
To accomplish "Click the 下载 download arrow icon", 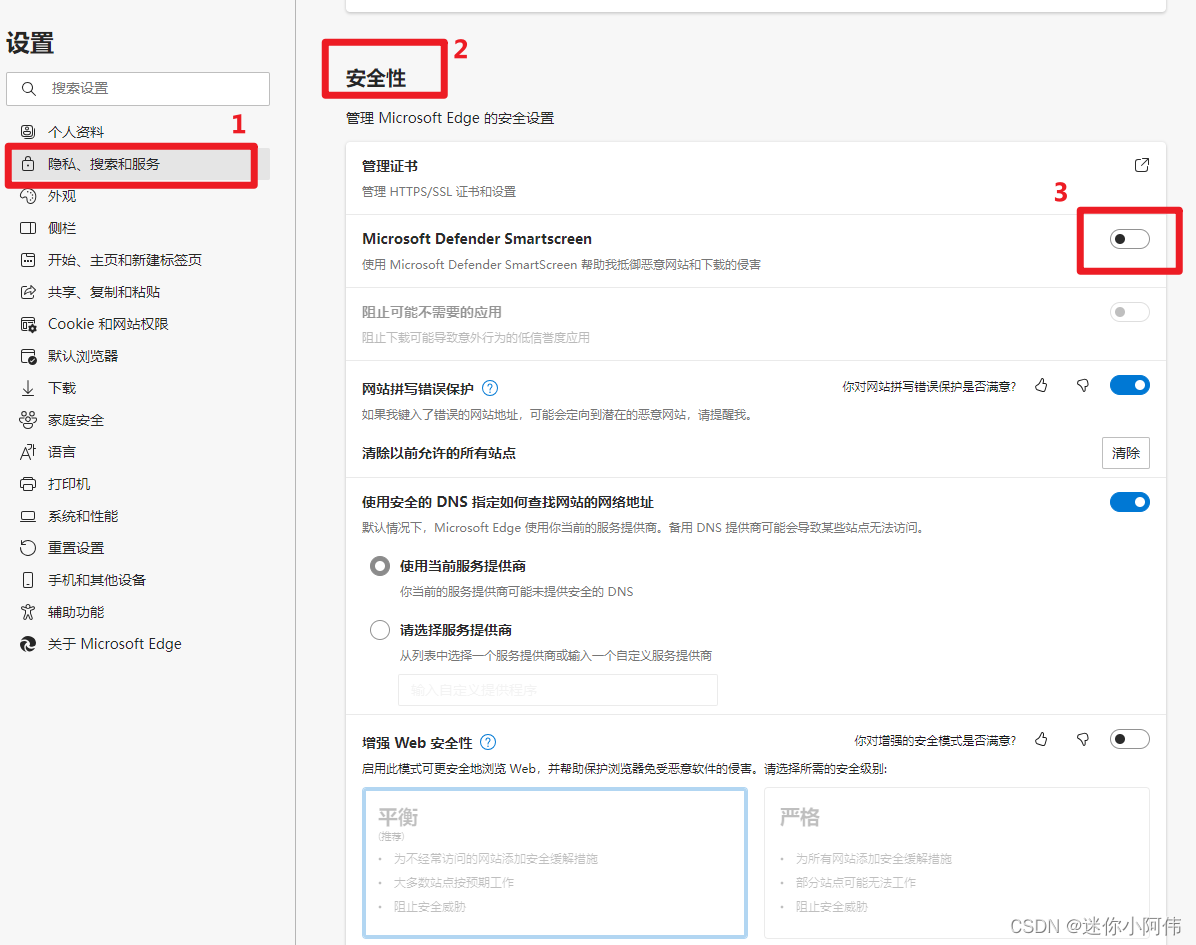I will 28,388.
